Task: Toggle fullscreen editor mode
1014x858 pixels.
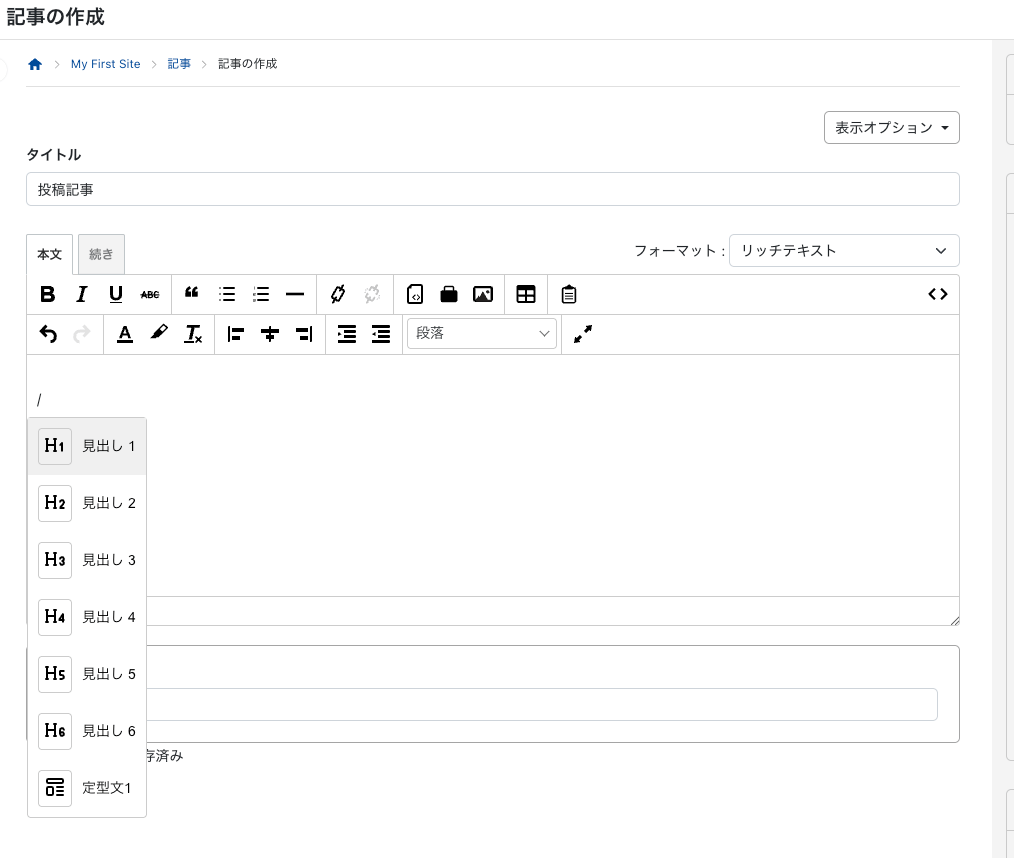Action: pyautogui.click(x=583, y=334)
